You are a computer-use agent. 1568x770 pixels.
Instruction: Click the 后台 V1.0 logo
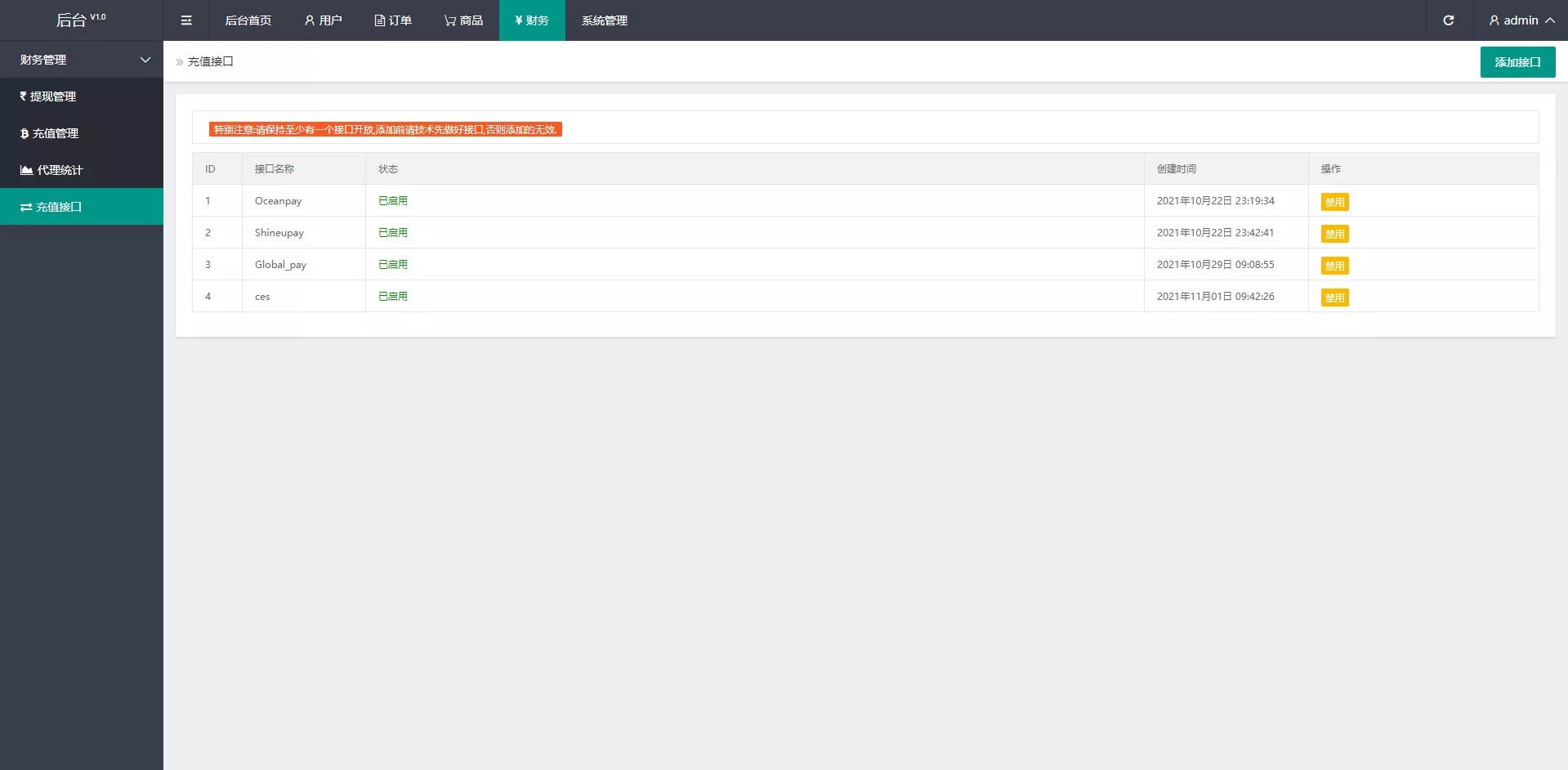(x=80, y=20)
